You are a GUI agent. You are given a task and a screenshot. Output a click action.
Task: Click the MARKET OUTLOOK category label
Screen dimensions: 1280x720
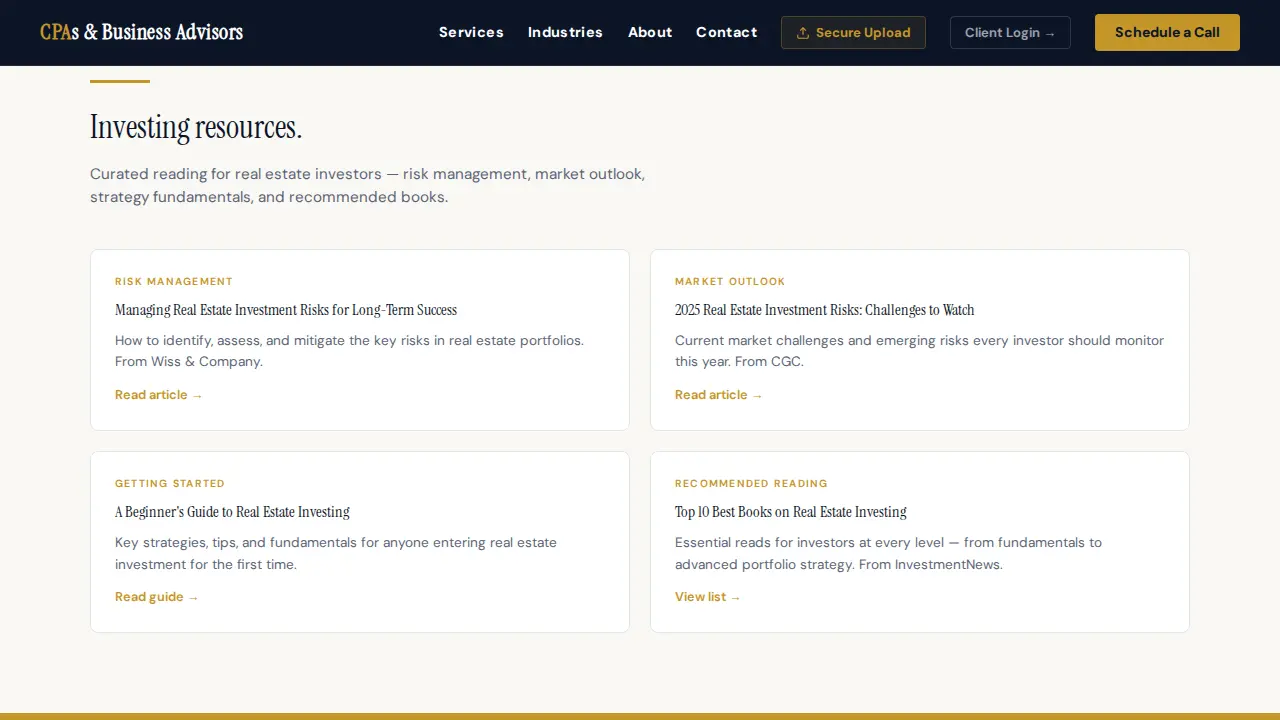point(730,282)
